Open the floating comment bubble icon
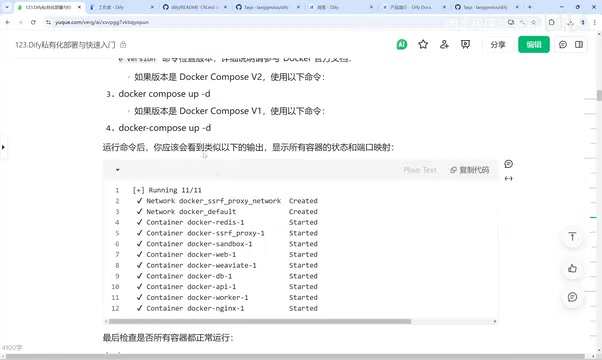Image resolution: width=602 pixels, height=360 pixels. coord(572,297)
